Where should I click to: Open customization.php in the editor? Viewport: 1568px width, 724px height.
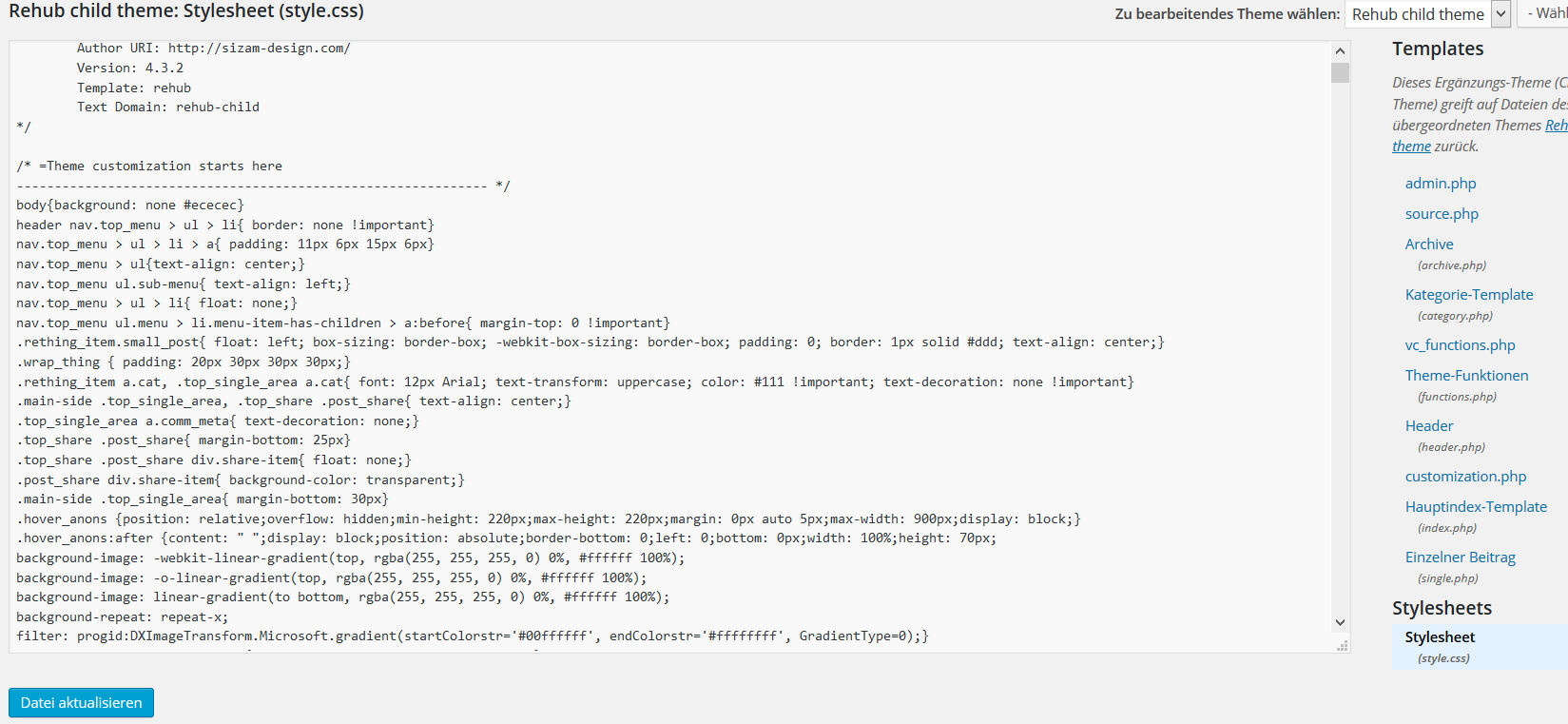click(x=1466, y=477)
